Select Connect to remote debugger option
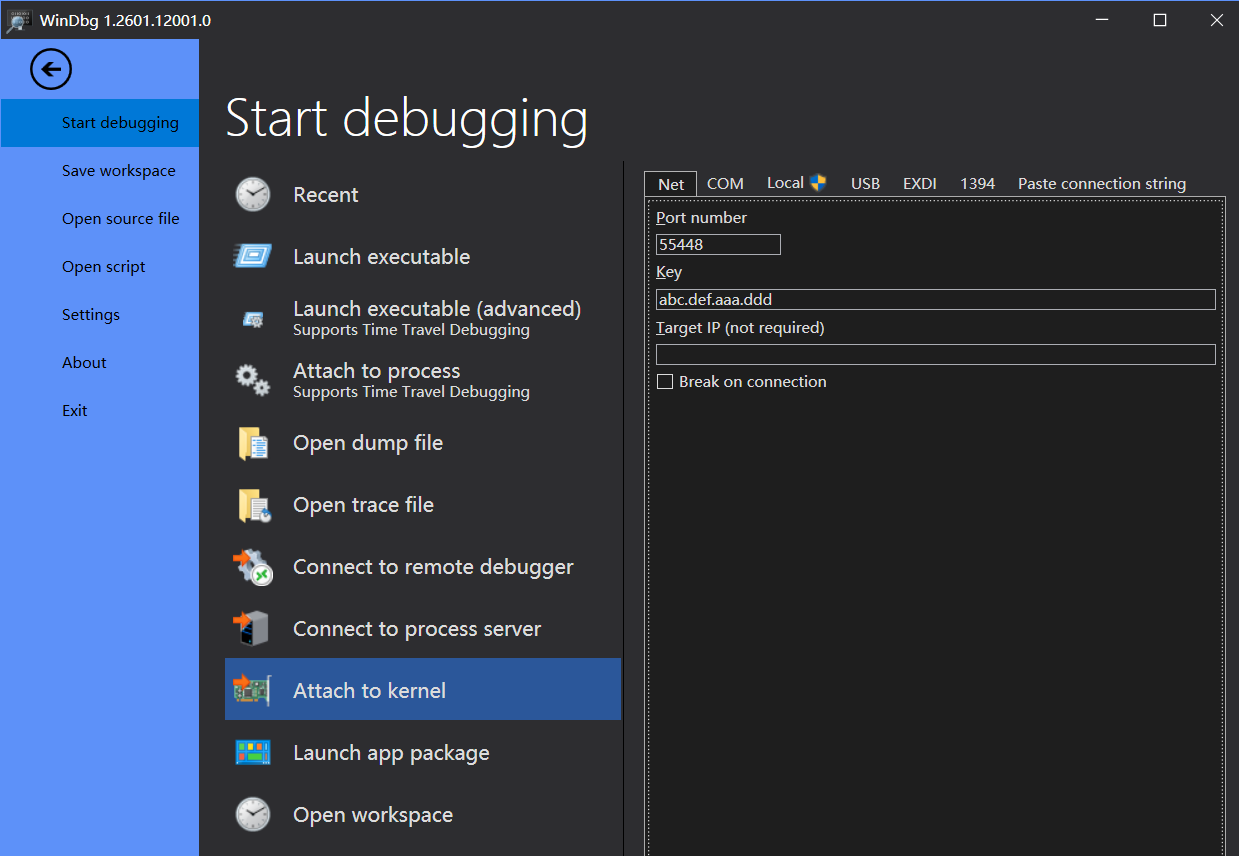The image size is (1239, 856). [423, 567]
